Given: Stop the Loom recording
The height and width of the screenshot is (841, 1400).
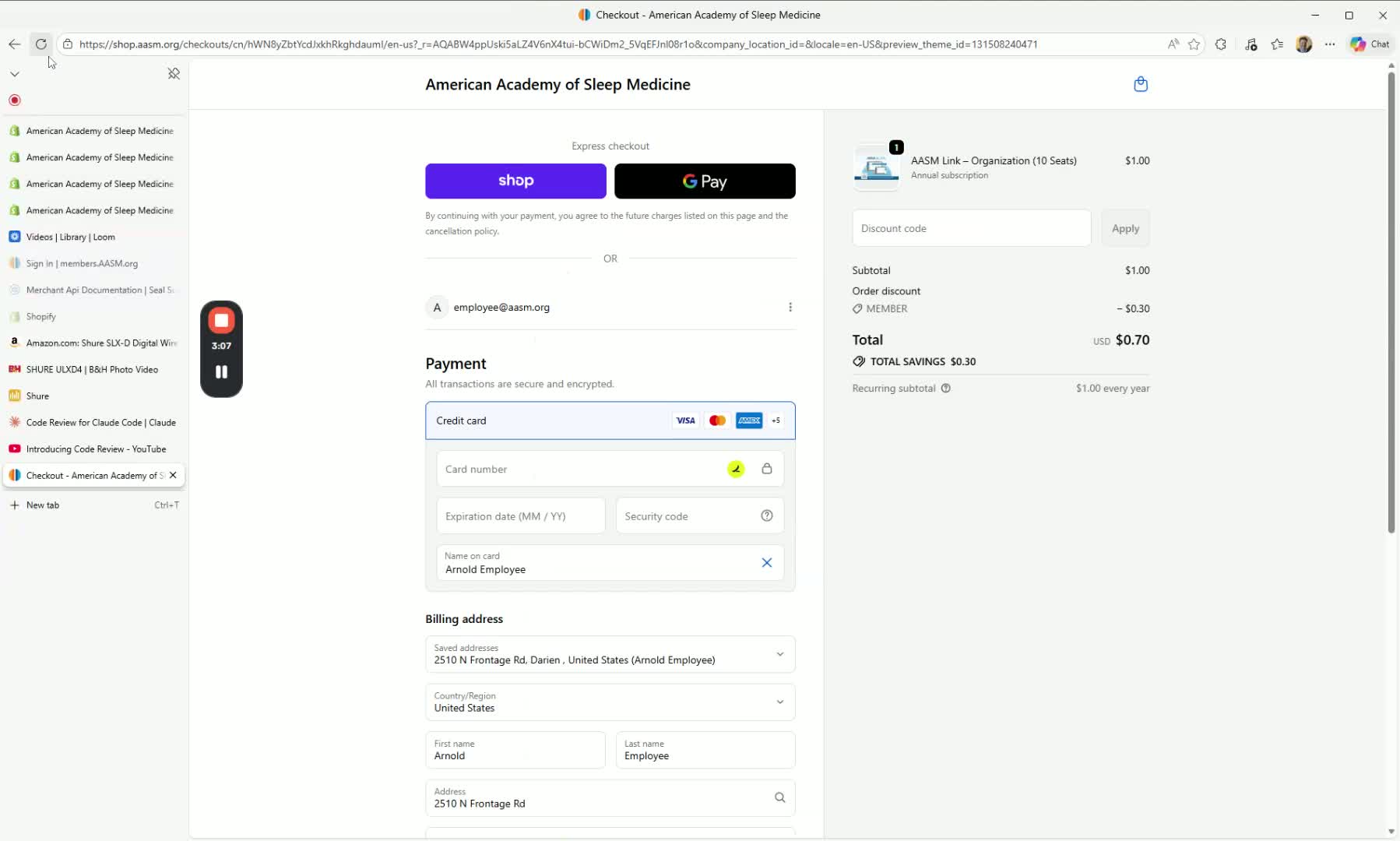Looking at the screenshot, I should (x=221, y=320).
